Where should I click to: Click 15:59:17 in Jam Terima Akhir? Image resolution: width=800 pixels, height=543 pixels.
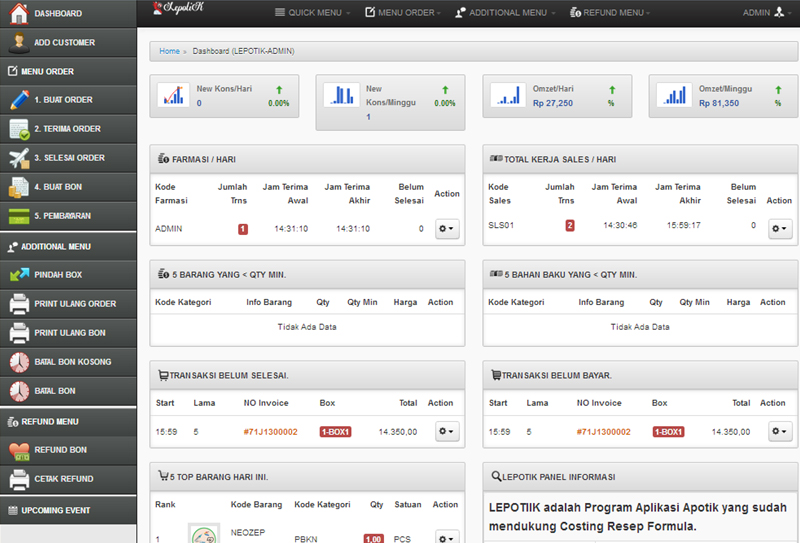pyautogui.click(x=684, y=225)
